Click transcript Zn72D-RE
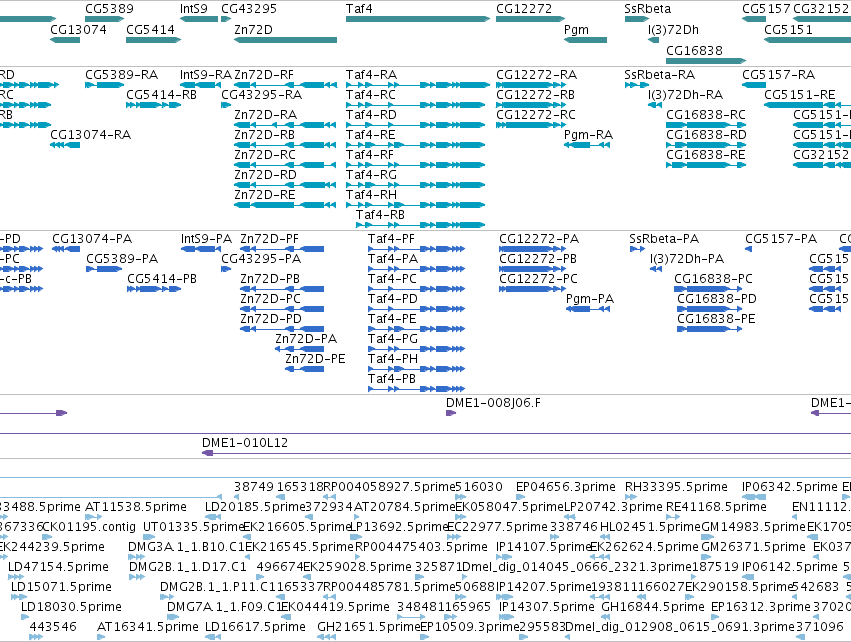 (285, 205)
